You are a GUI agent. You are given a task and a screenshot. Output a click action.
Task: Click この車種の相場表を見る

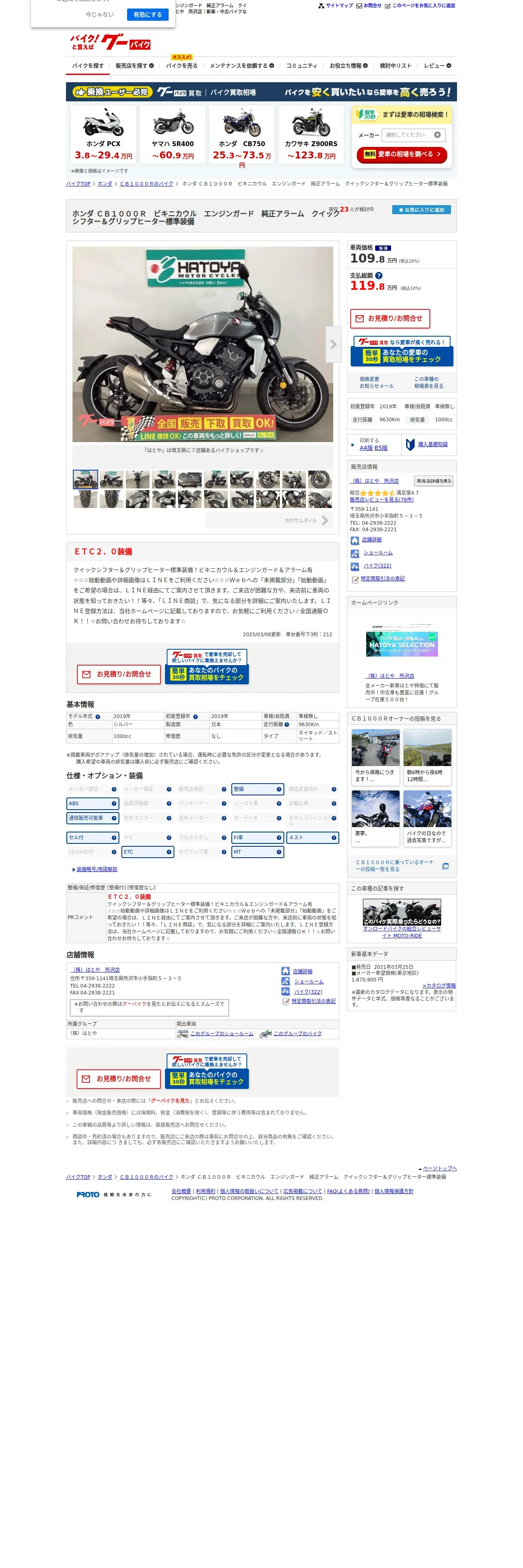click(x=429, y=382)
